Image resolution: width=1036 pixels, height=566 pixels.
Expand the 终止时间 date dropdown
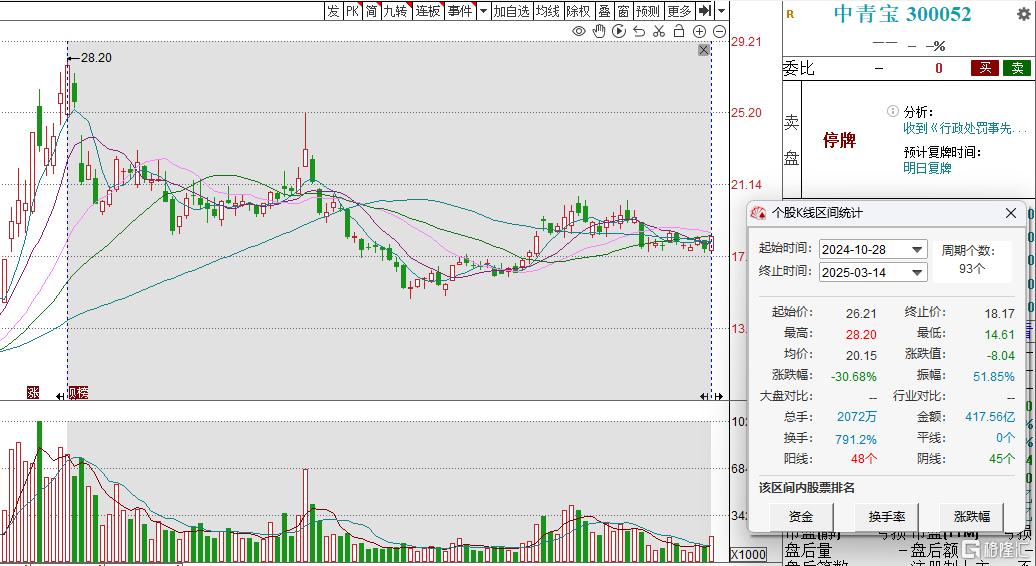click(917, 272)
